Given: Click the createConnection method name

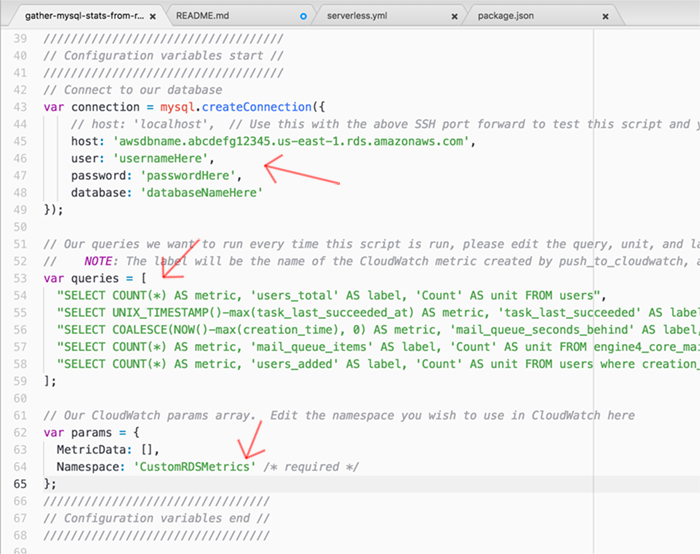Looking at the screenshot, I should [x=257, y=107].
